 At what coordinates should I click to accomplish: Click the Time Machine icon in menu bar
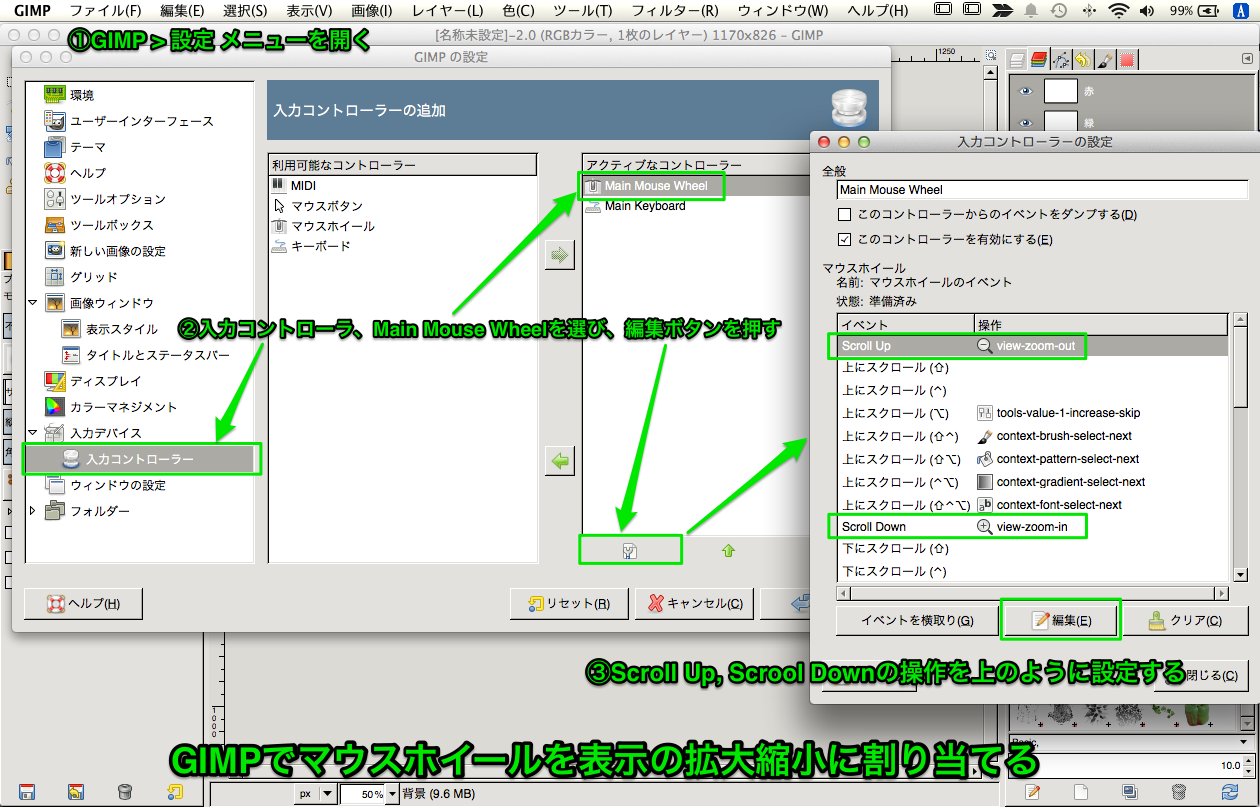(1059, 11)
